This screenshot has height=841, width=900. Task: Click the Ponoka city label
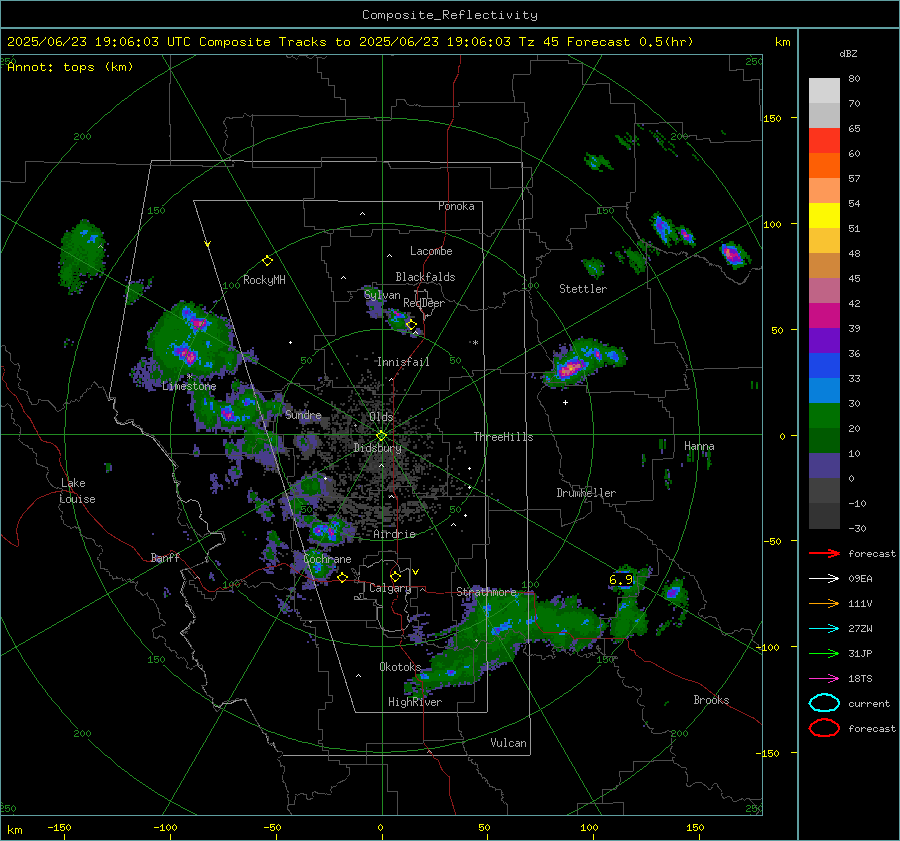point(456,206)
